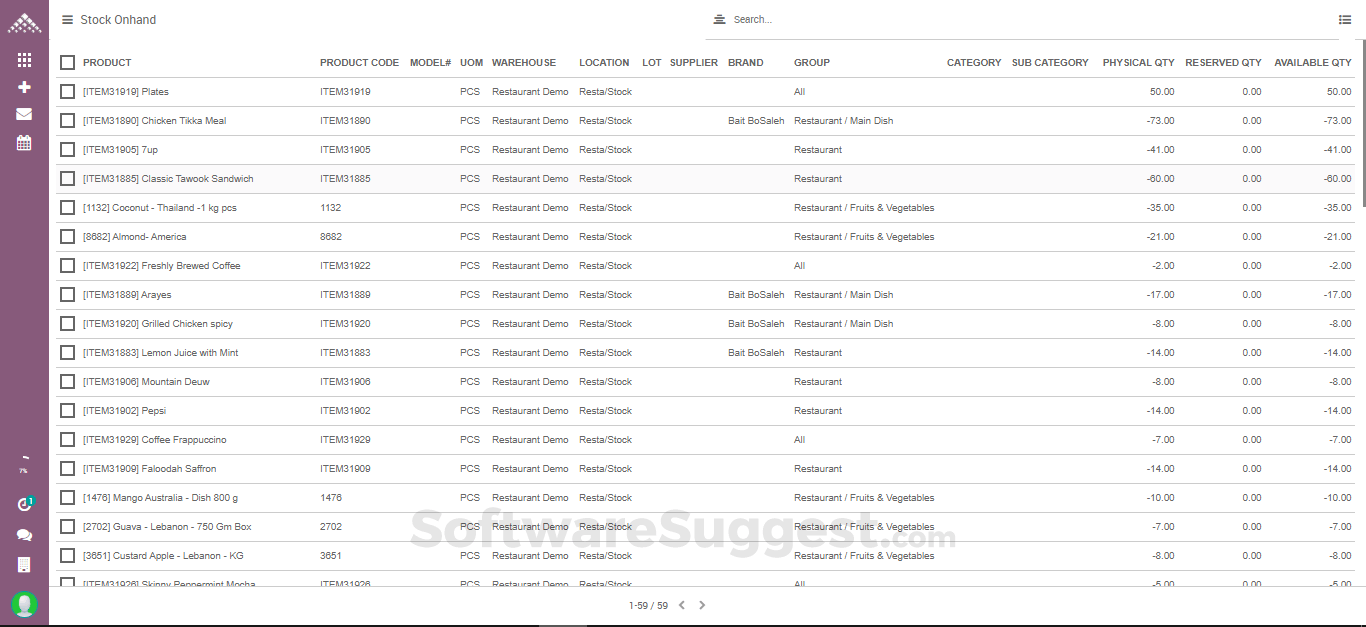Click the 7% progress indicator
1366x627 pixels.
click(x=24, y=465)
